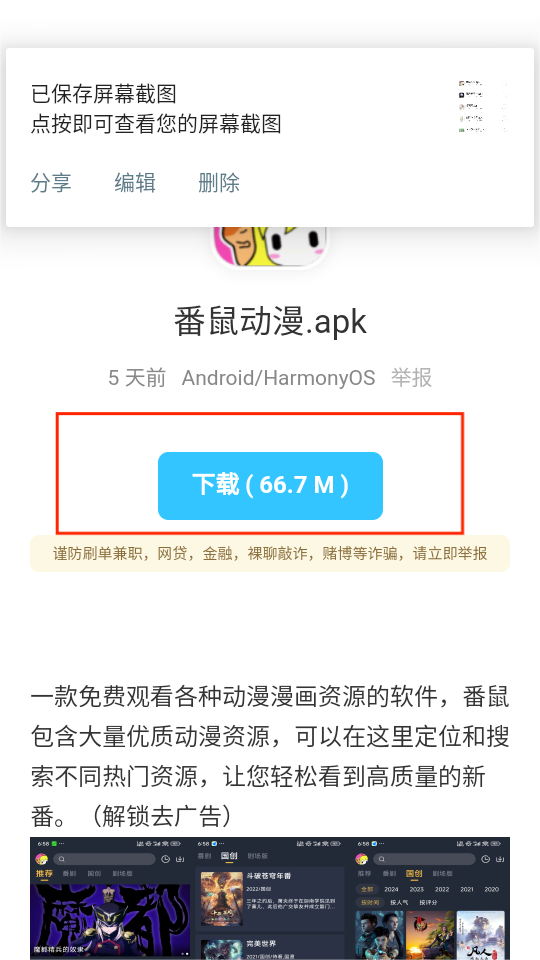Tap the 国创 tab in middle preview
This screenshot has height=960, width=540.
229,856
